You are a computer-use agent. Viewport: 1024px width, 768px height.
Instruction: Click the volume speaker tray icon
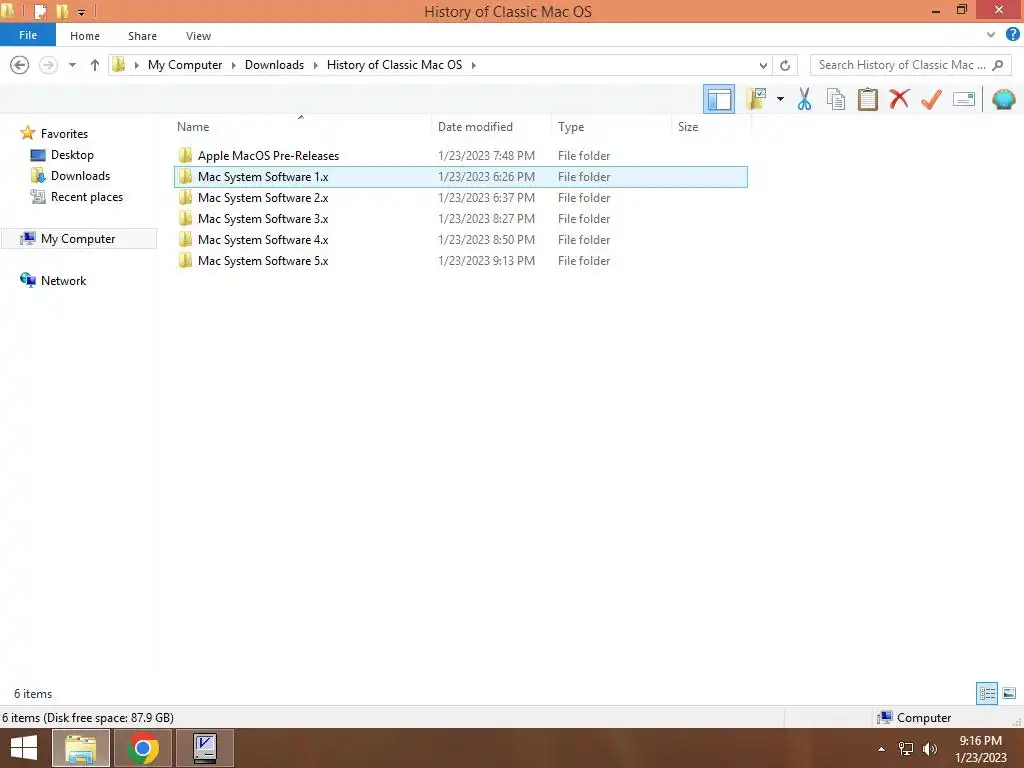coord(929,749)
